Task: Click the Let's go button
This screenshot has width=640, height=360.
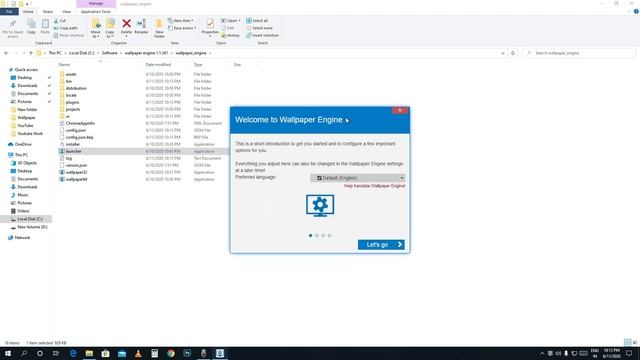Action: tap(381, 244)
